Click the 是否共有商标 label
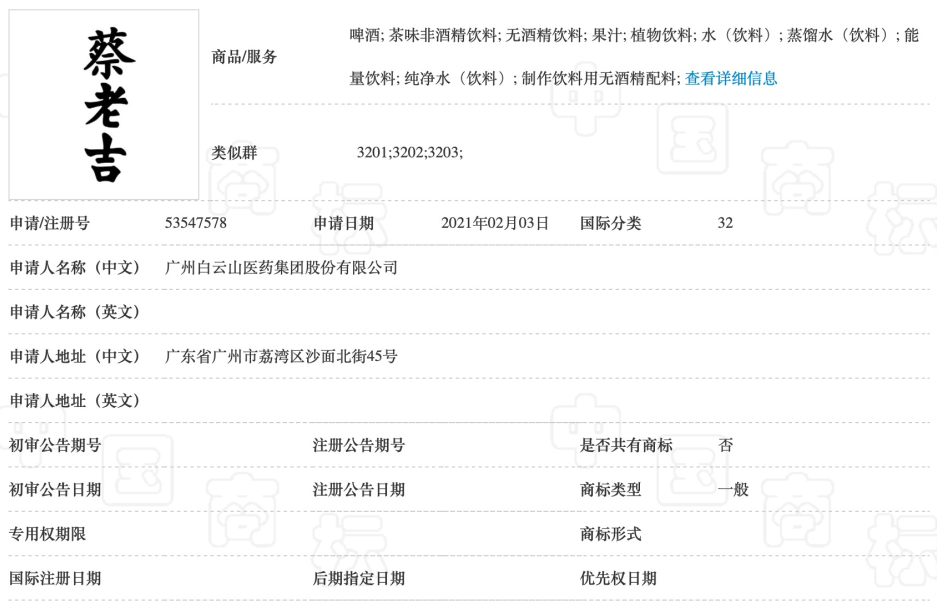 coord(626,445)
